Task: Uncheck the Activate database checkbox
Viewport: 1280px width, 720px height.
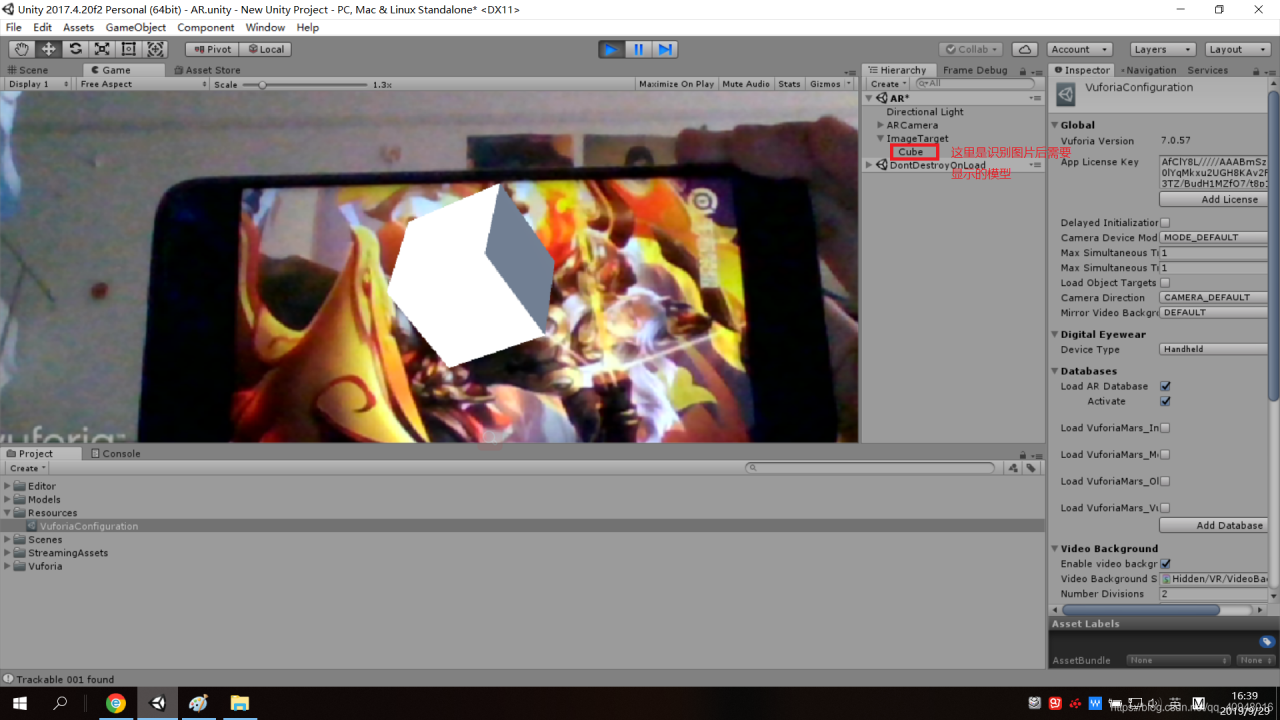Action: 1165,401
